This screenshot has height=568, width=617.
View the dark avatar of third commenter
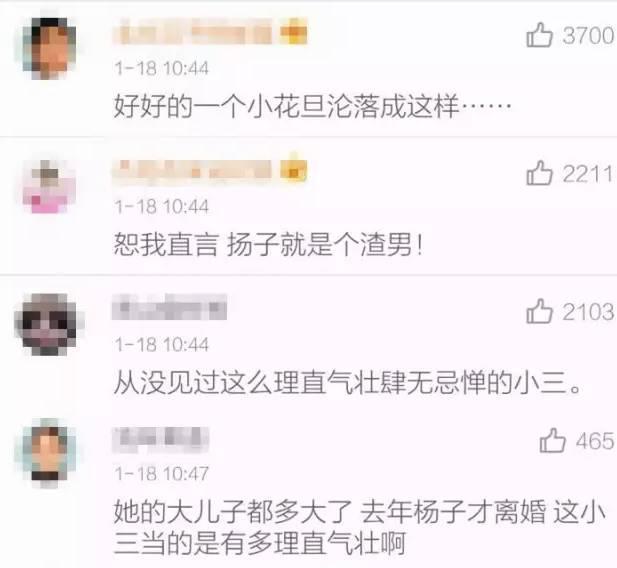pyautogui.click(x=49, y=324)
